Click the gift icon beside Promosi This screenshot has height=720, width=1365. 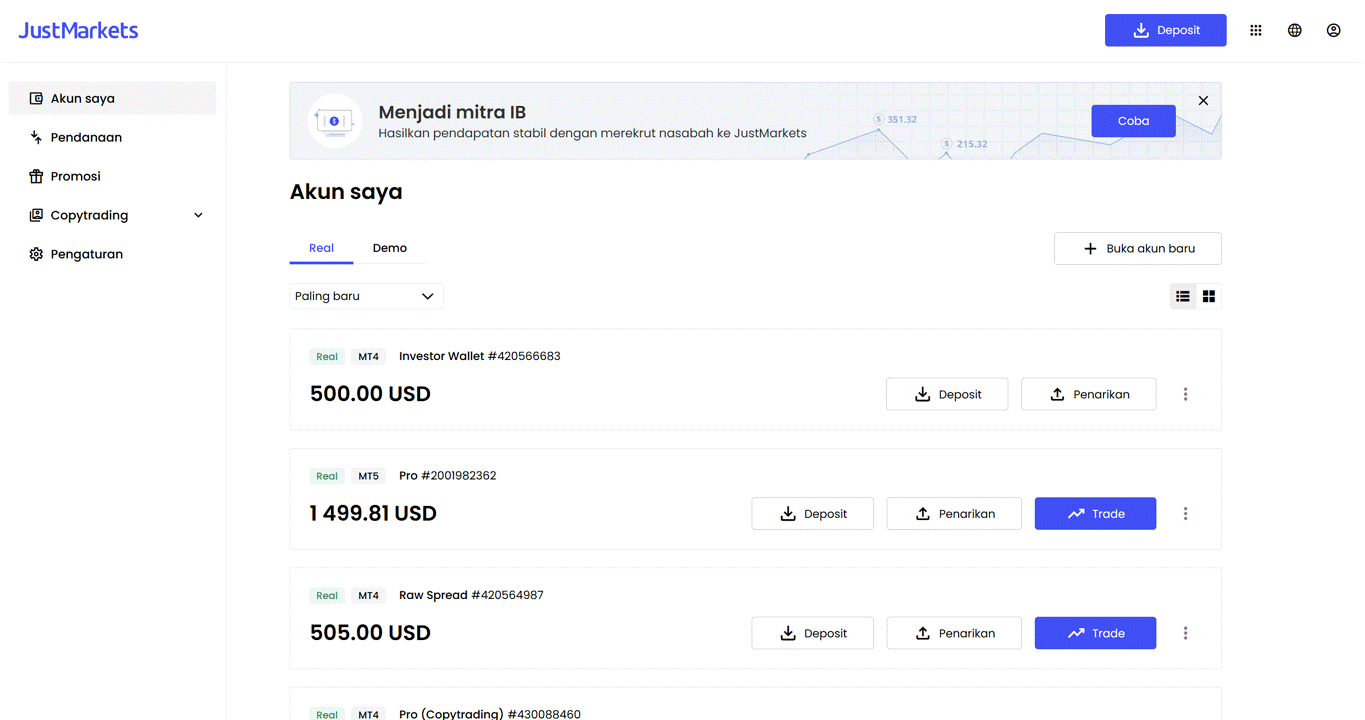tap(36, 176)
